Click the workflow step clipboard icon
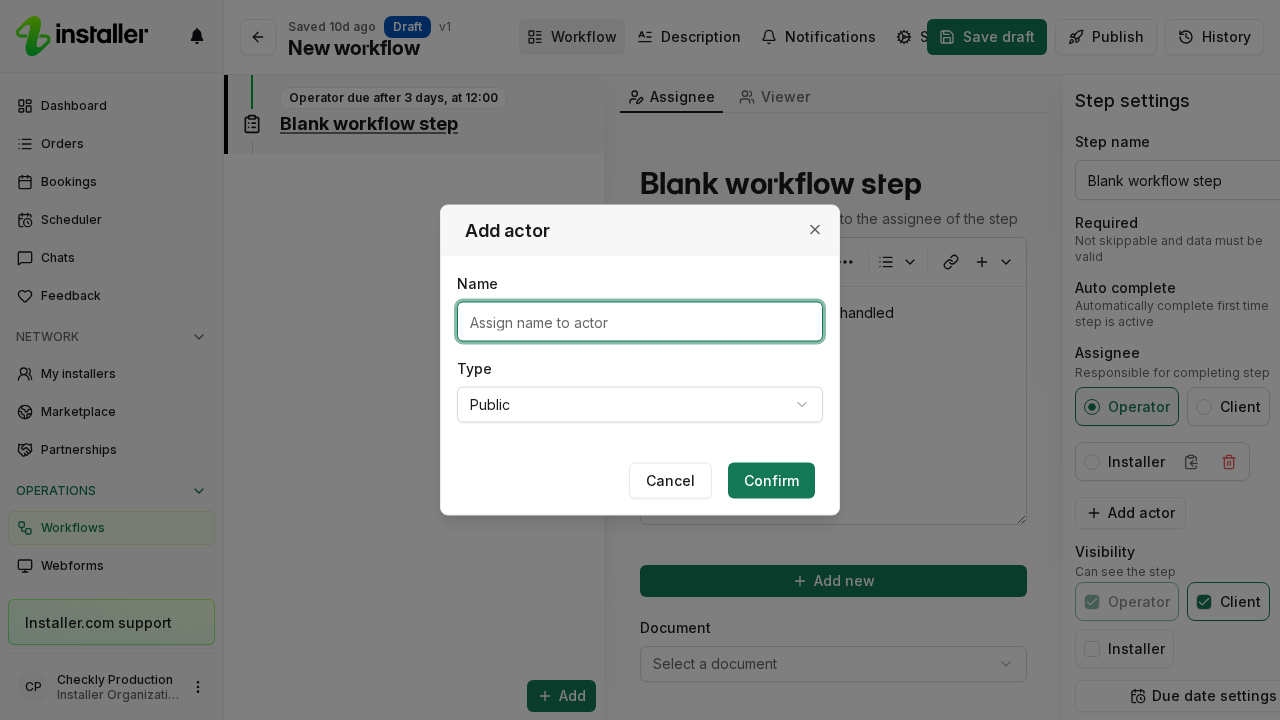This screenshot has width=1280, height=720. pyautogui.click(x=252, y=124)
